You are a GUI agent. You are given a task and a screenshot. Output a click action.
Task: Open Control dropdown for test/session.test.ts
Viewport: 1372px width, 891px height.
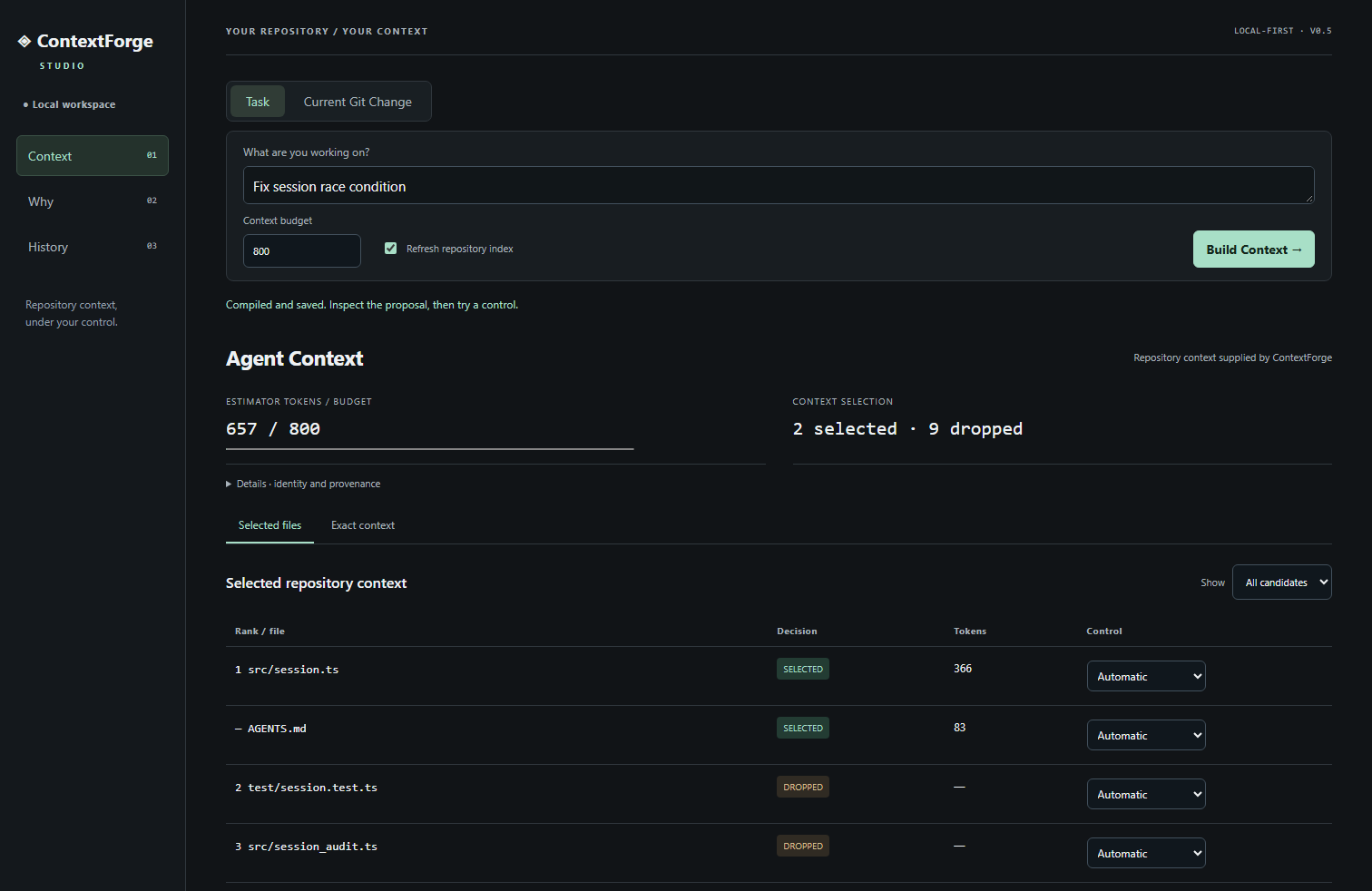(1146, 794)
